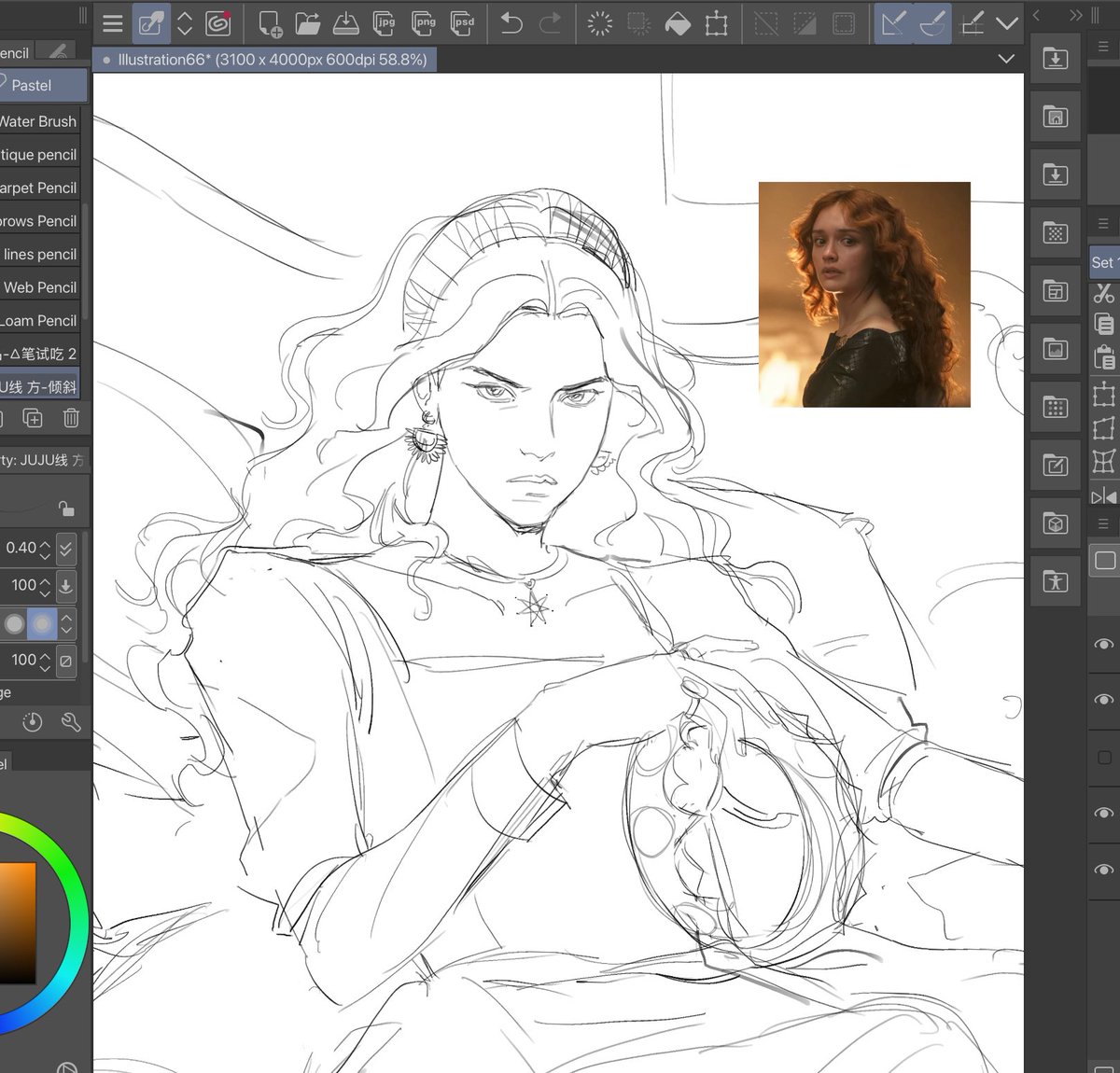Viewport: 1120px width, 1073px height.
Task: Reset tool properties to default
Action: 33,722
